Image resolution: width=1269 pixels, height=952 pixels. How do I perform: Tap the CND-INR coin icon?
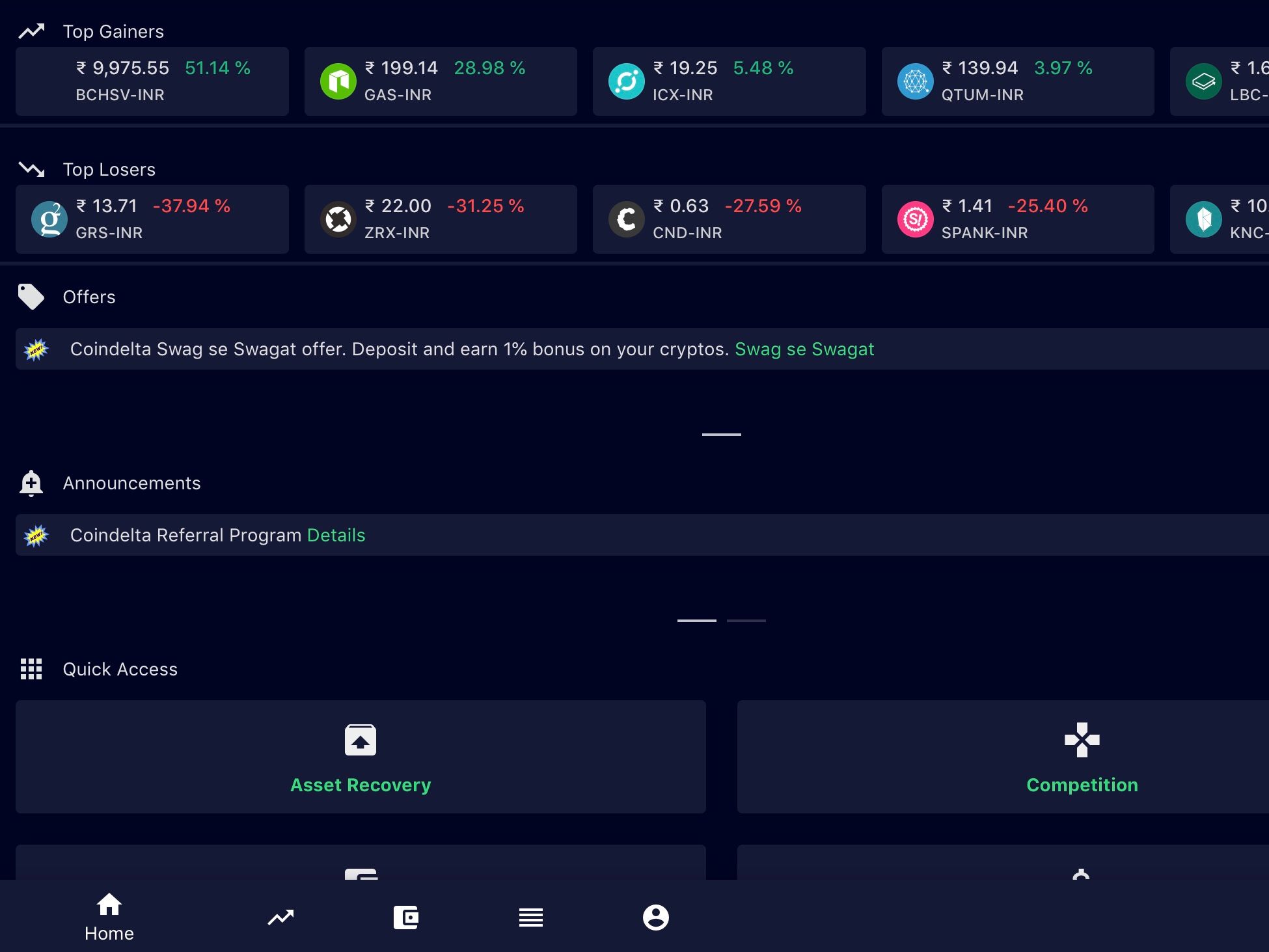pos(627,219)
